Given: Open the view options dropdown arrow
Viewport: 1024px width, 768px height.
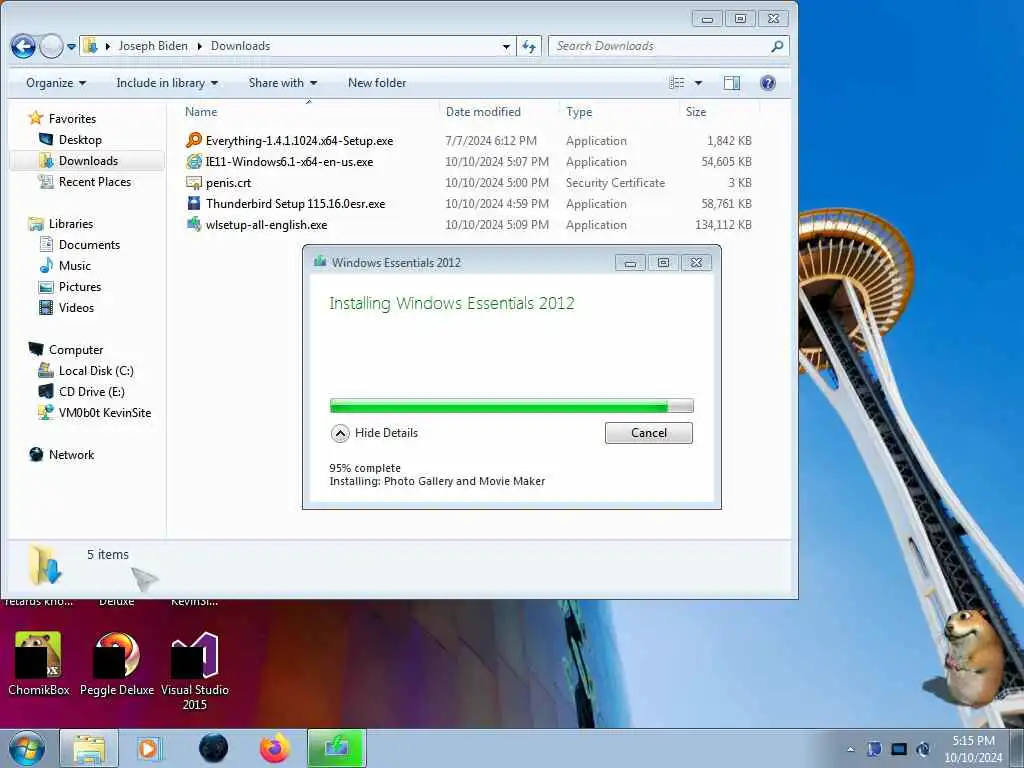Looking at the screenshot, I should click(698, 83).
